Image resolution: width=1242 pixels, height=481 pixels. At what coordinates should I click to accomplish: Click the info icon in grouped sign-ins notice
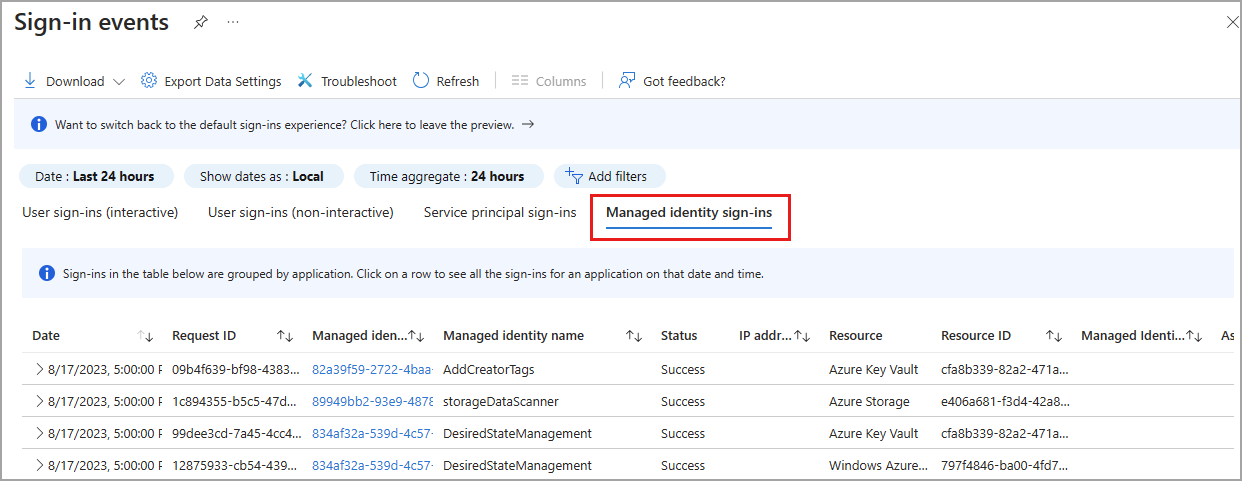point(47,273)
